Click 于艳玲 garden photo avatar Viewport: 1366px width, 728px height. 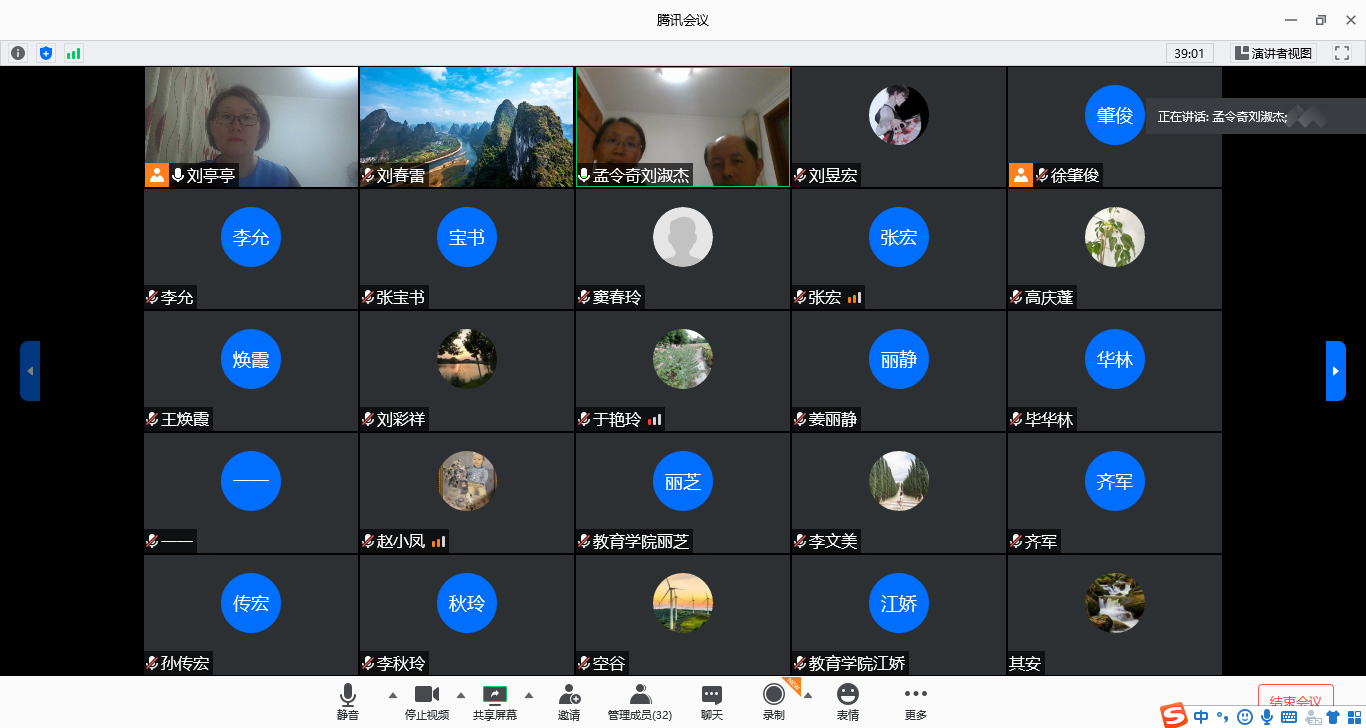pyautogui.click(x=683, y=359)
